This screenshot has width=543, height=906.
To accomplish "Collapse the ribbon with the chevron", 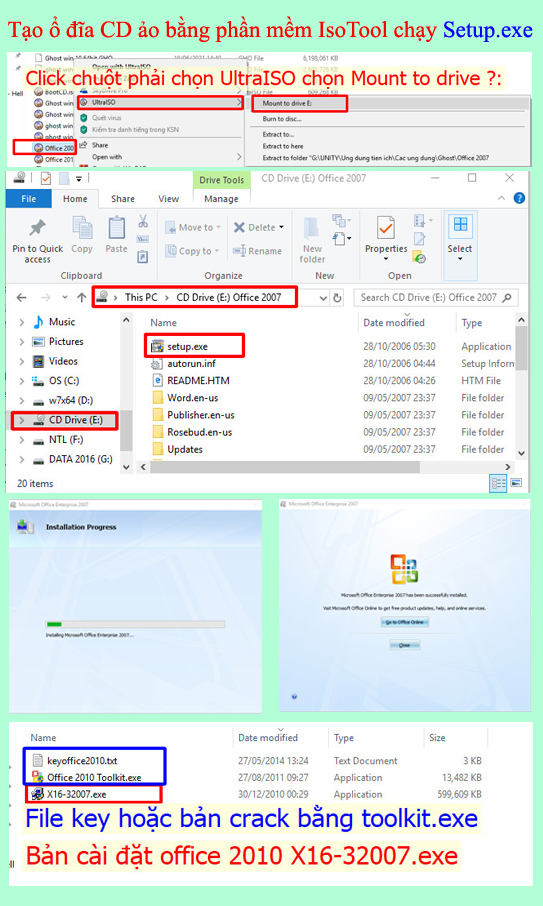I will tap(501, 198).
